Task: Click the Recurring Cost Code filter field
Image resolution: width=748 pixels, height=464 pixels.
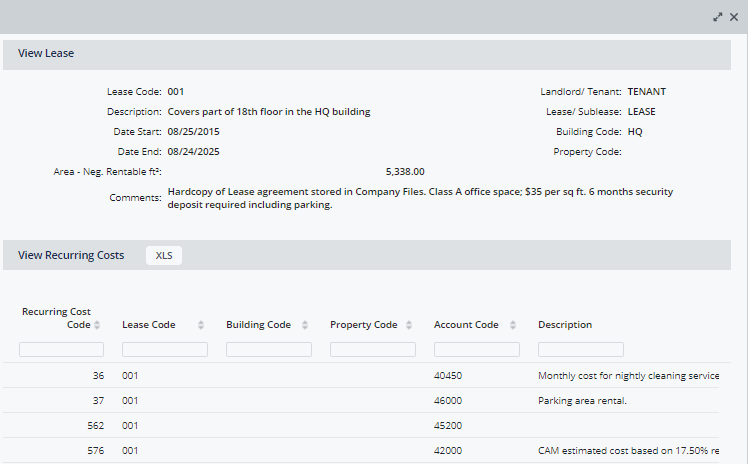Action: (61, 350)
